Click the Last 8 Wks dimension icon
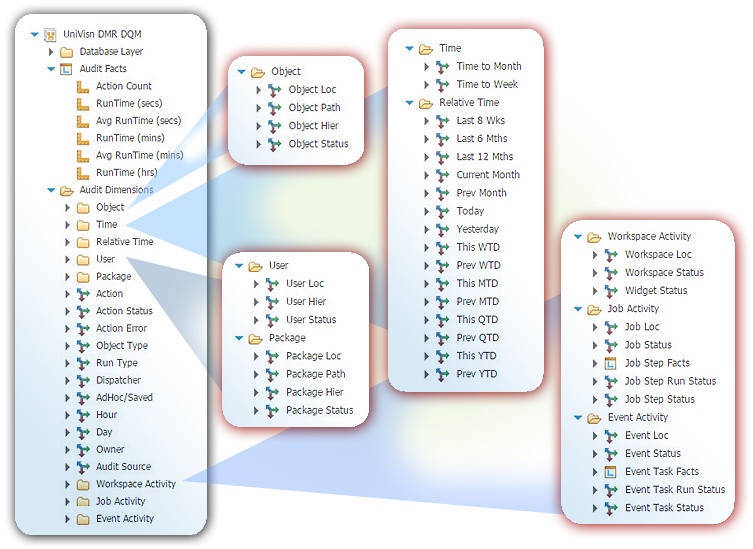Image resolution: width=753 pixels, height=549 pixels. [x=442, y=121]
